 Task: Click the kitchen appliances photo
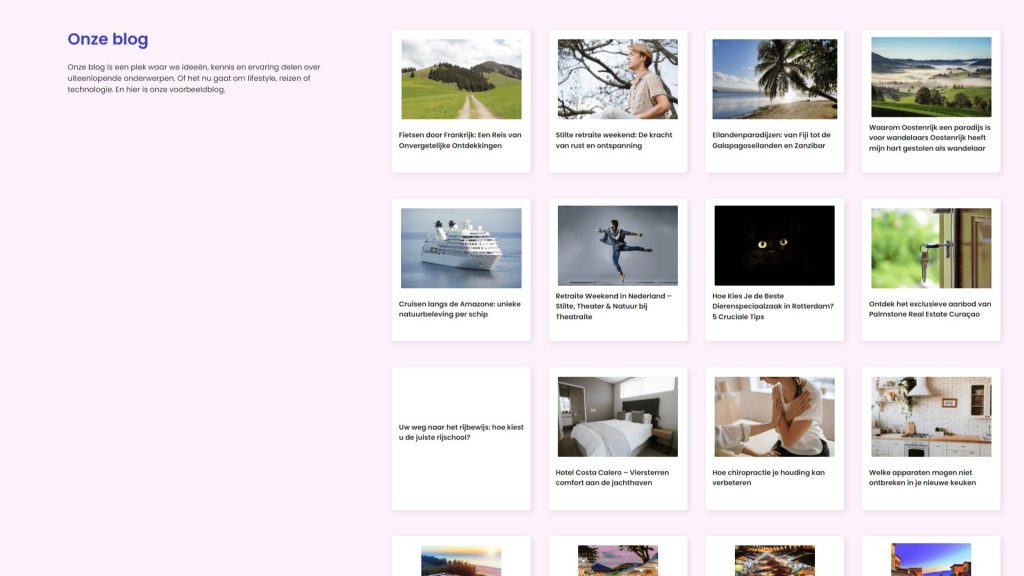click(931, 417)
